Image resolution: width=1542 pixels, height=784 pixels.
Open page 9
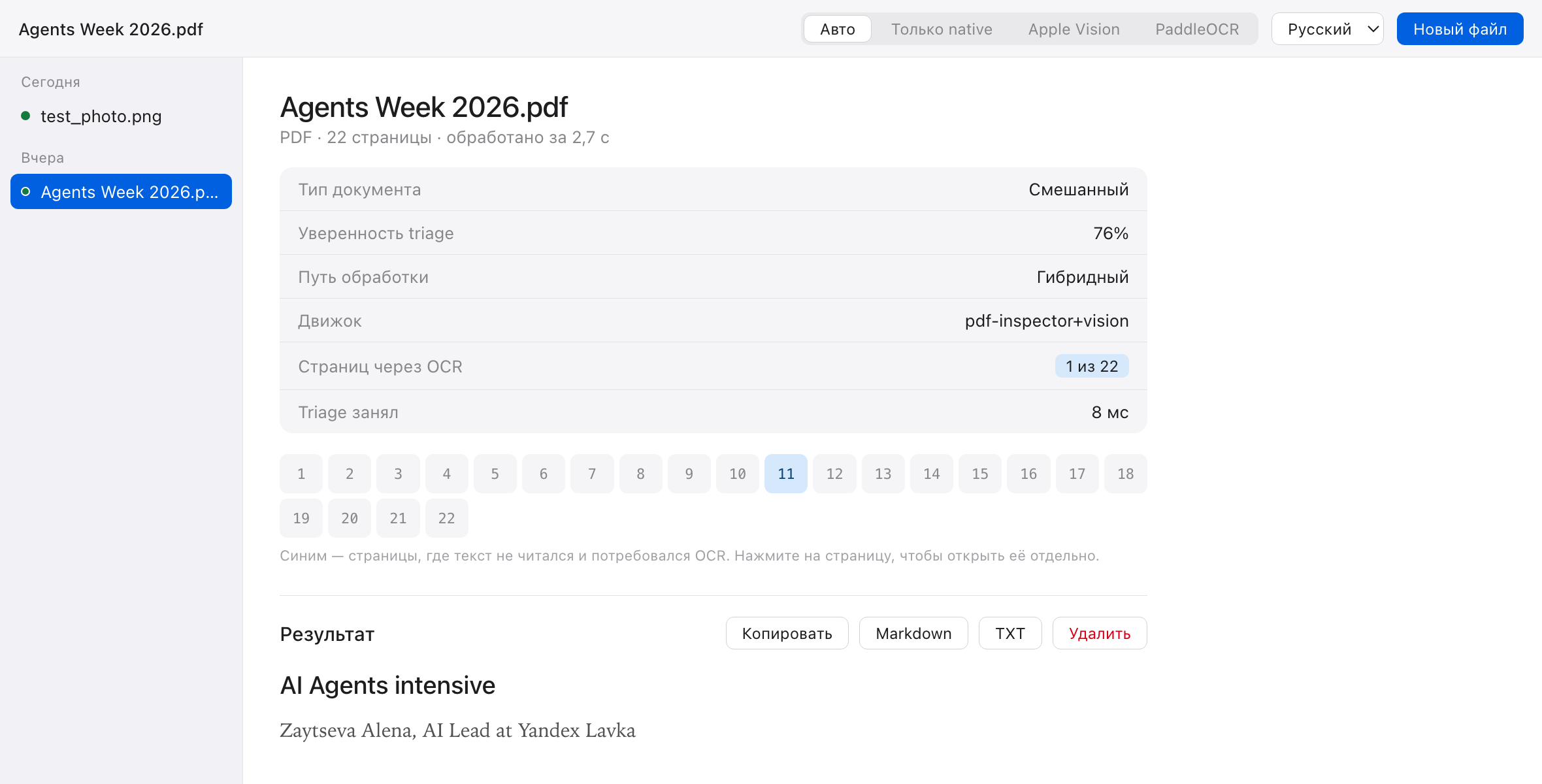tap(689, 474)
